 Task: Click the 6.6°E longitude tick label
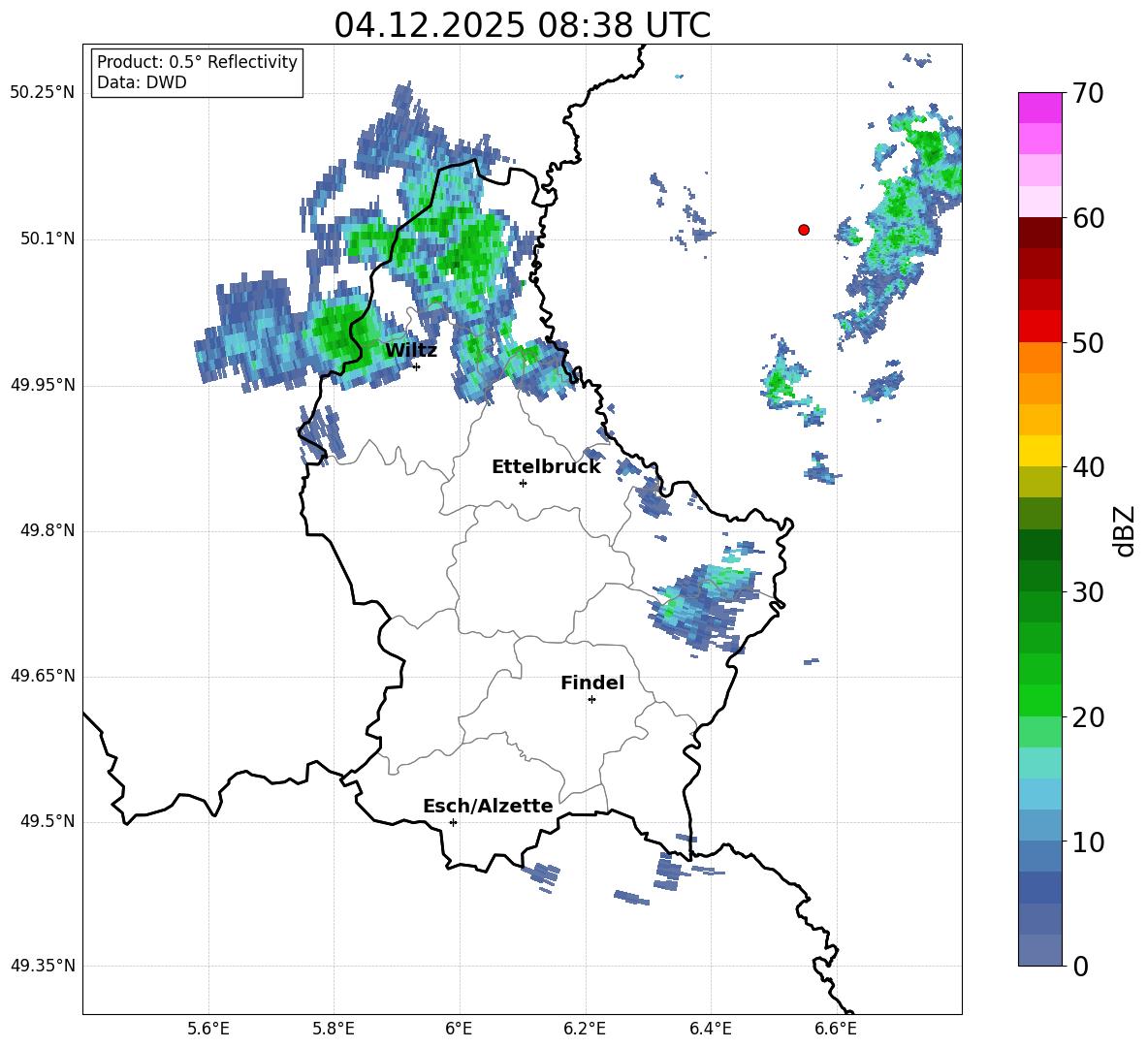pyautogui.click(x=836, y=1029)
